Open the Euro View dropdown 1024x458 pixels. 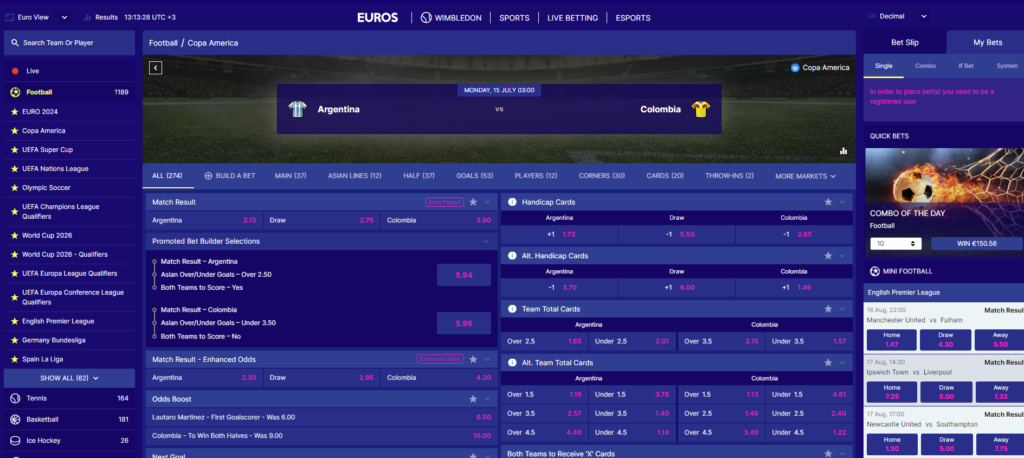click(x=36, y=18)
